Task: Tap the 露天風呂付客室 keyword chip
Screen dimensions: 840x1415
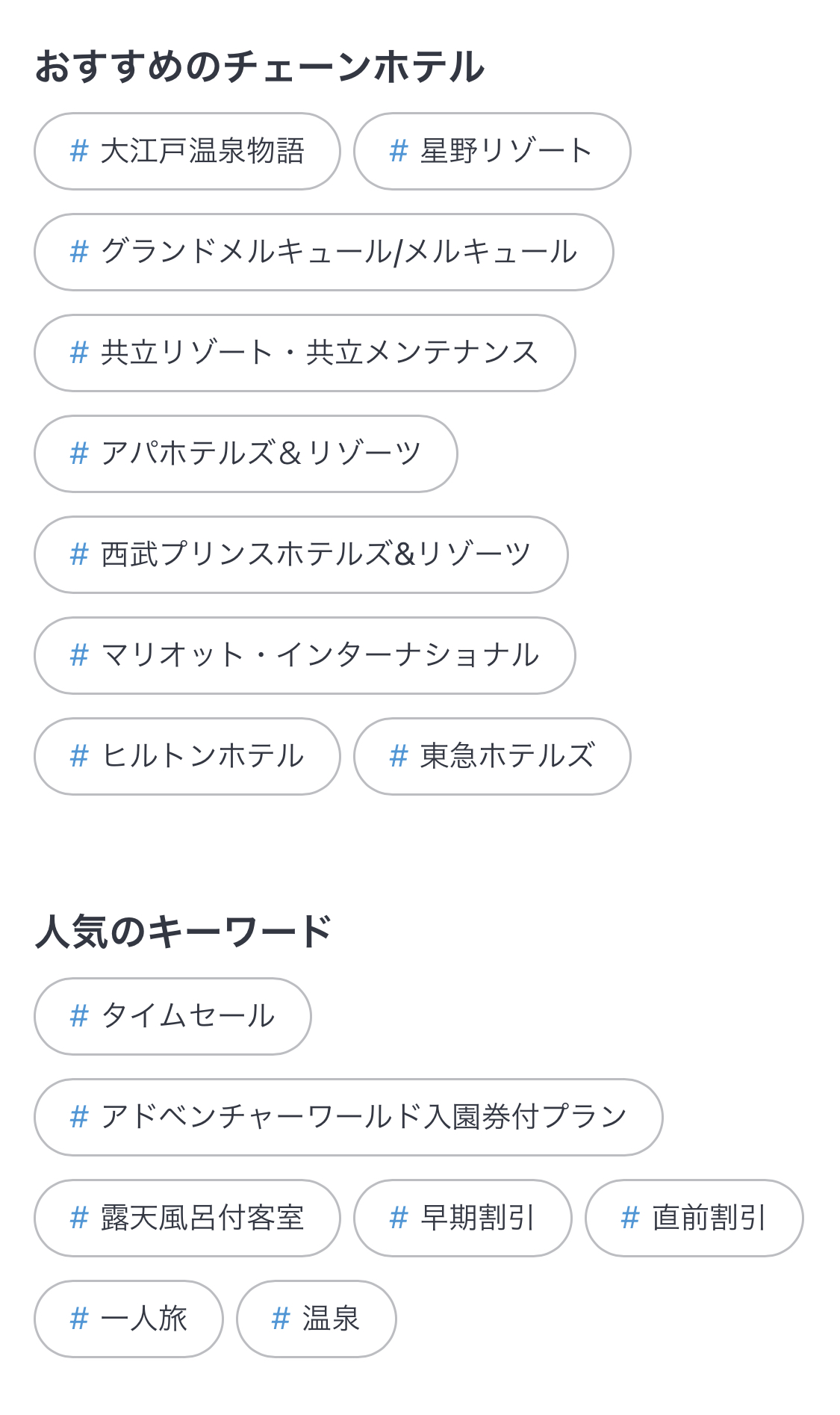Action: point(187,1219)
